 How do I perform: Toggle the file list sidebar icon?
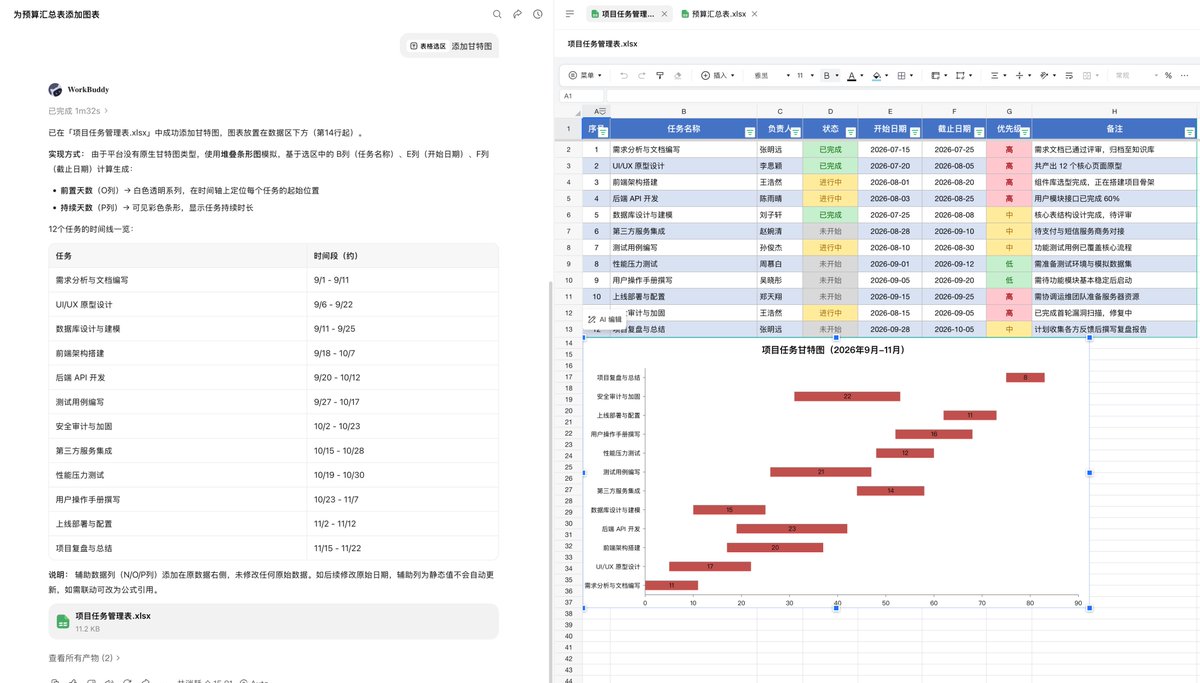(570, 14)
